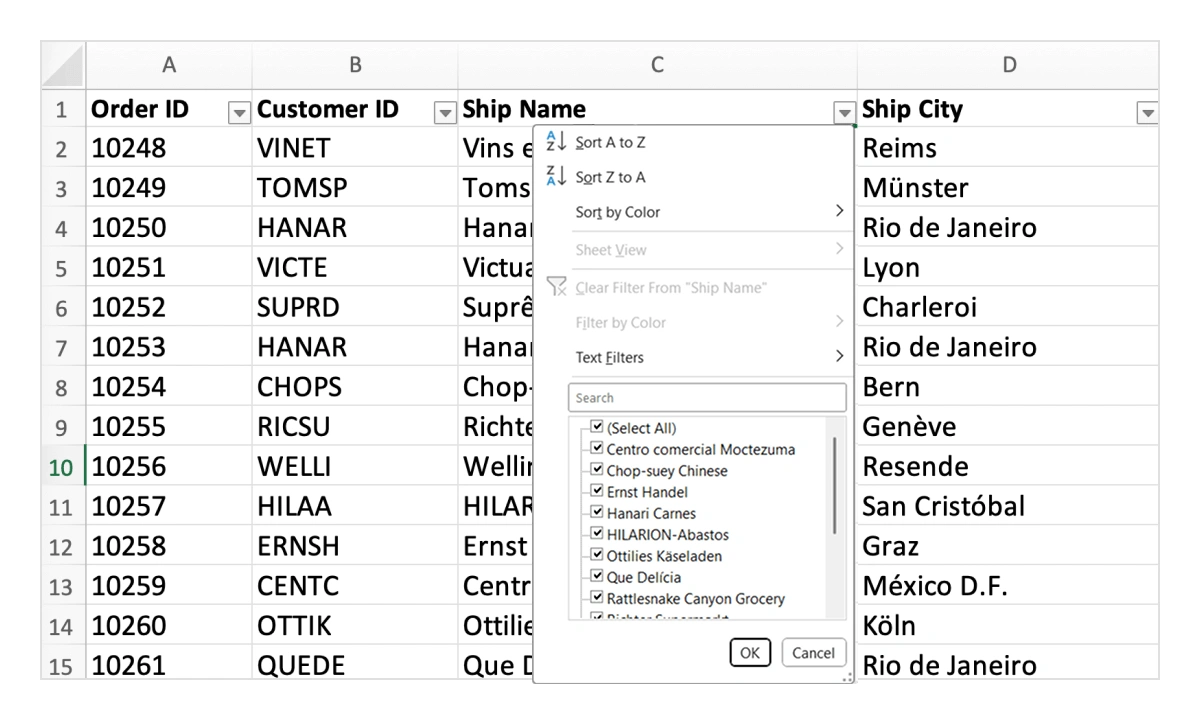Screen dimensions: 1200x720
Task: Uncheck Ernst Handel in the filter list
Action: tap(597, 491)
